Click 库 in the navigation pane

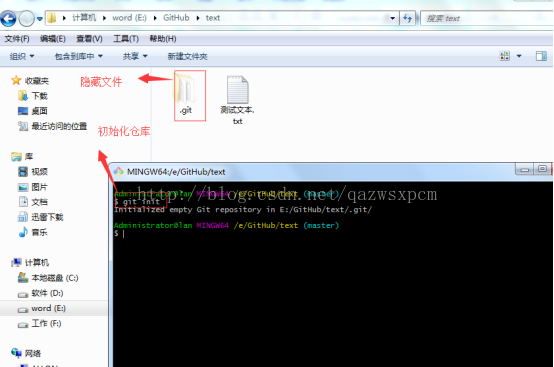[x=22, y=156]
